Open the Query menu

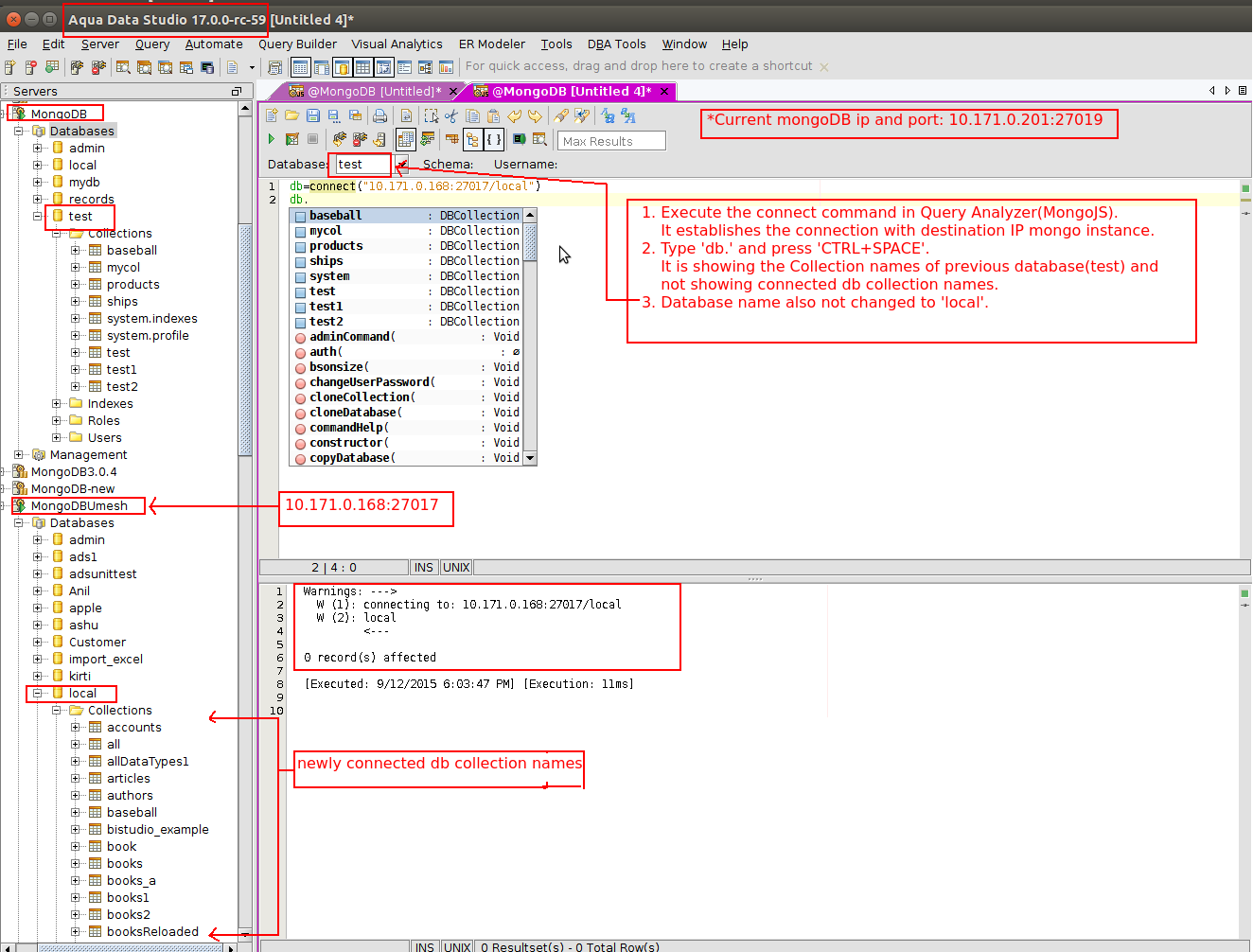pos(152,44)
